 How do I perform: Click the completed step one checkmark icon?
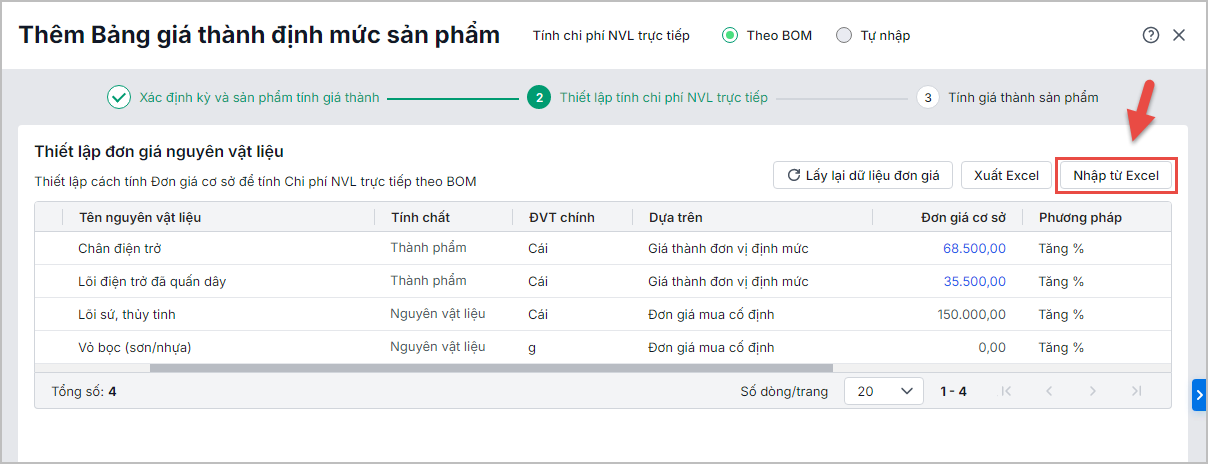point(119,98)
